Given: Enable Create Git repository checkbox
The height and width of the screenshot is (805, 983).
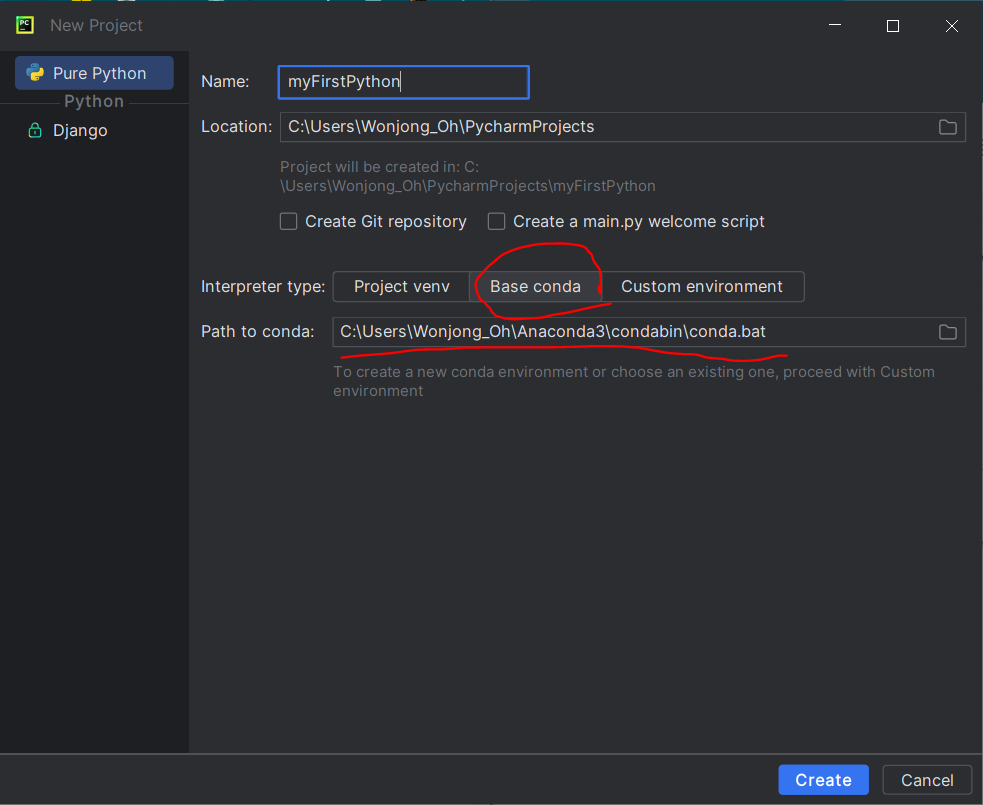Looking at the screenshot, I should [x=288, y=221].
